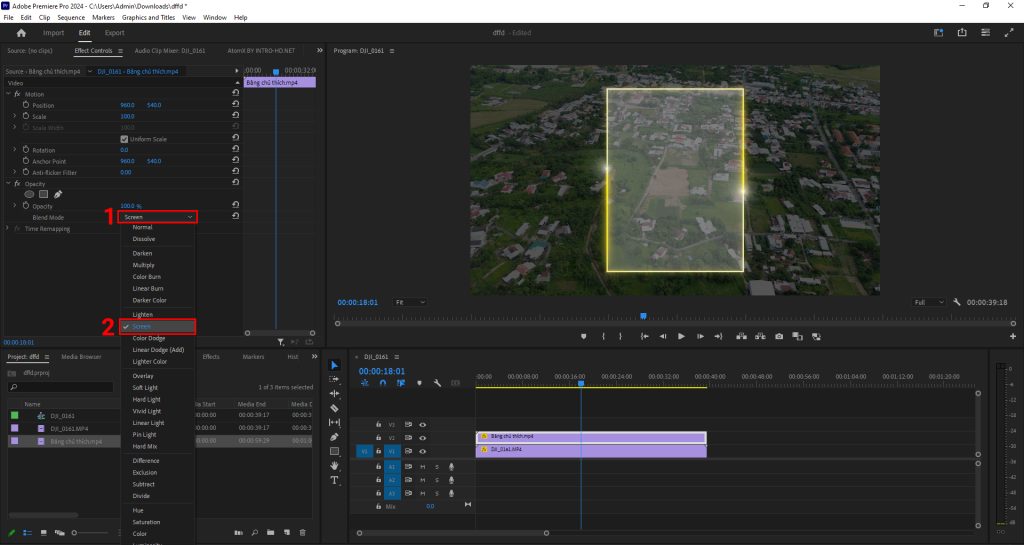Image resolution: width=1024 pixels, height=545 pixels.
Task: Uncheck the Uniform Scale checkbox
Action: (124, 139)
